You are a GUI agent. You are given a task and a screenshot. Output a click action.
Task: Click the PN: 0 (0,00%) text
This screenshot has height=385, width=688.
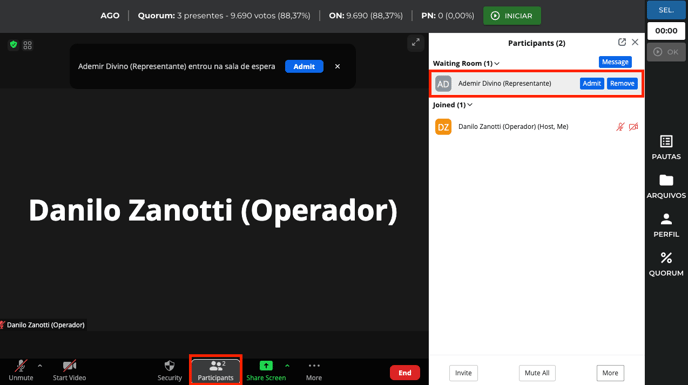(448, 16)
